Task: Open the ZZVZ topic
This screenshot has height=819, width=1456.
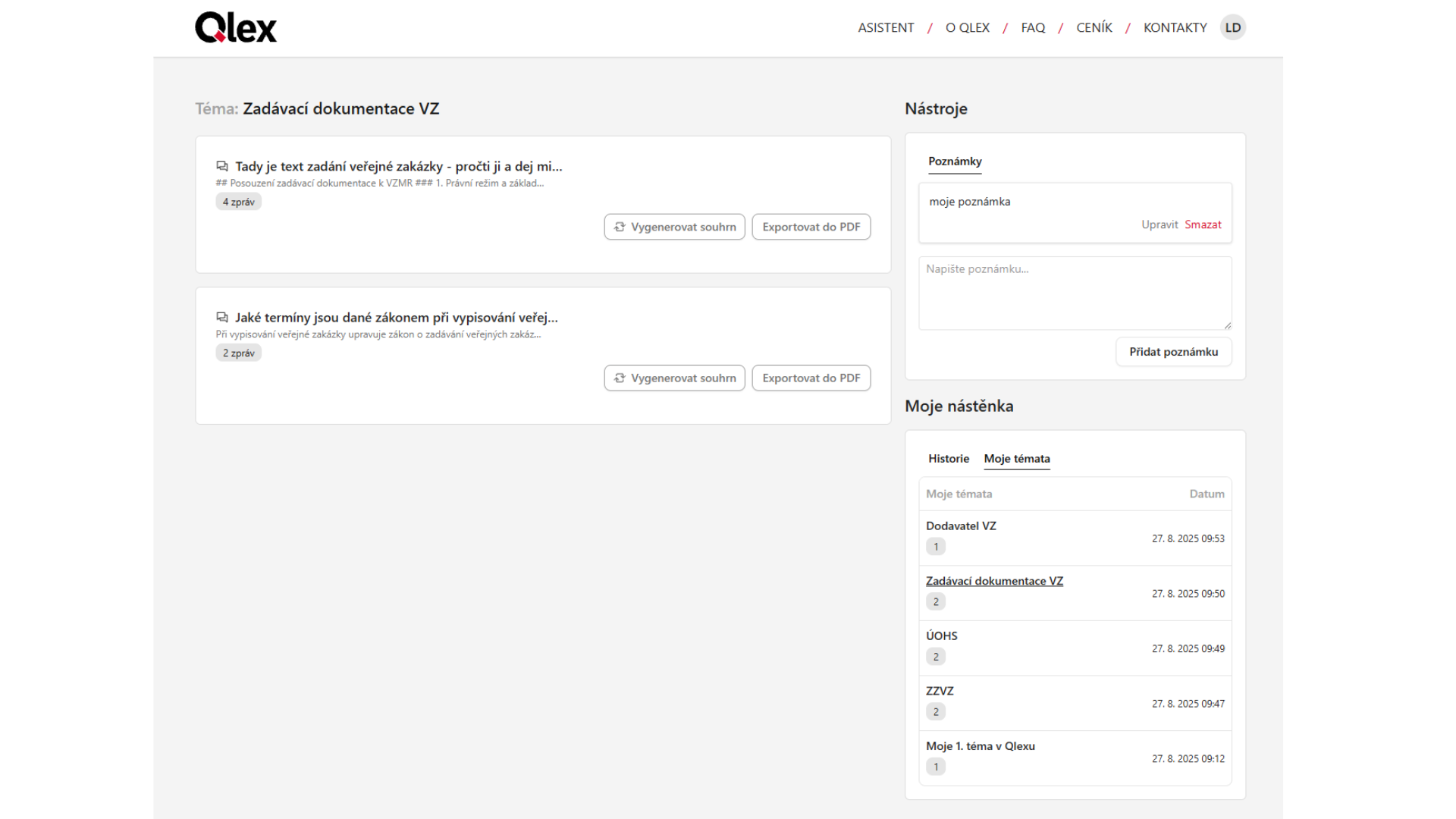Action: point(940,691)
